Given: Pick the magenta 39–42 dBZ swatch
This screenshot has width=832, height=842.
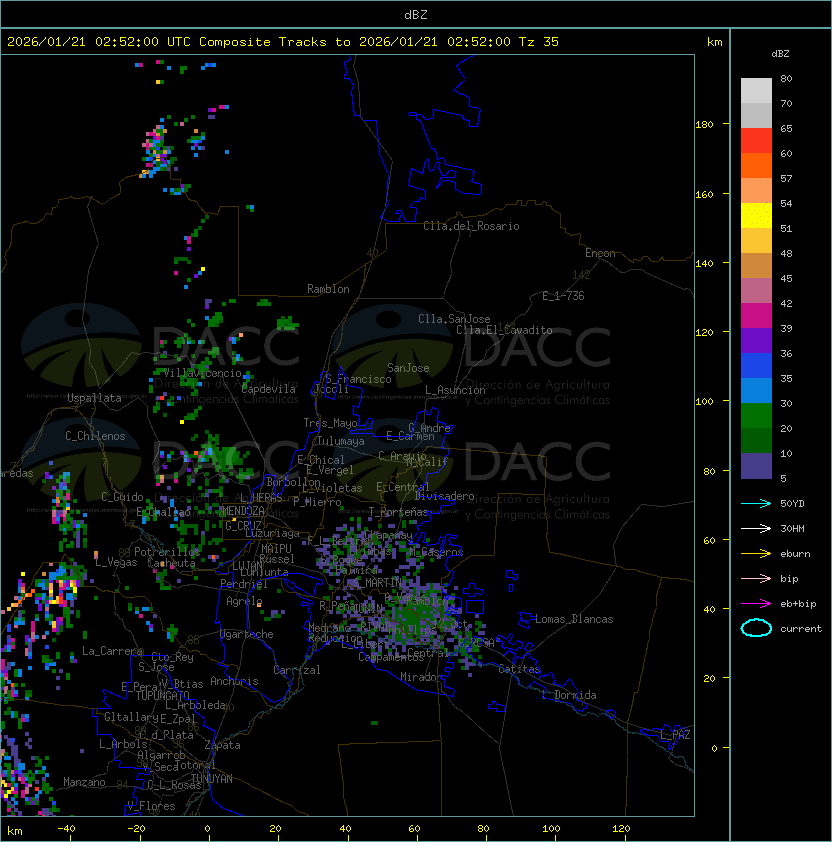Looking at the screenshot, I should click(756, 316).
